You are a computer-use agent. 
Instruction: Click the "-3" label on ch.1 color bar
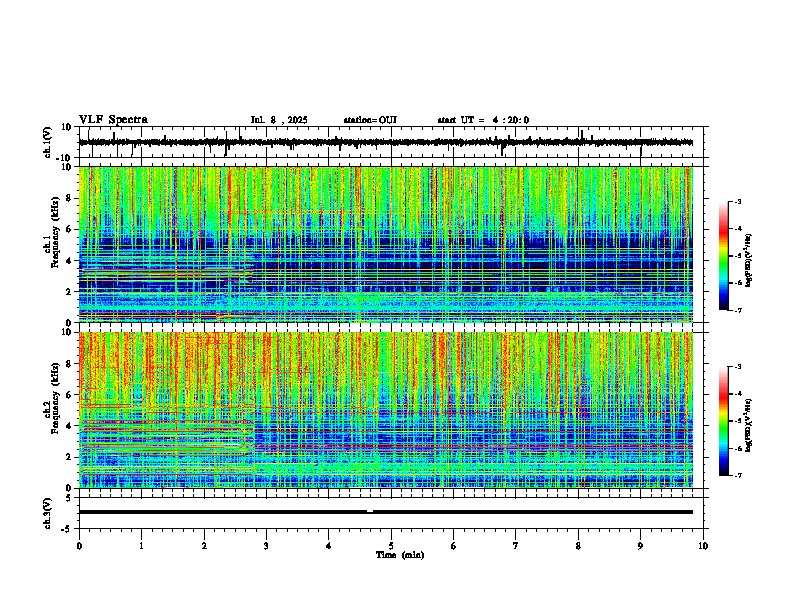[737, 202]
